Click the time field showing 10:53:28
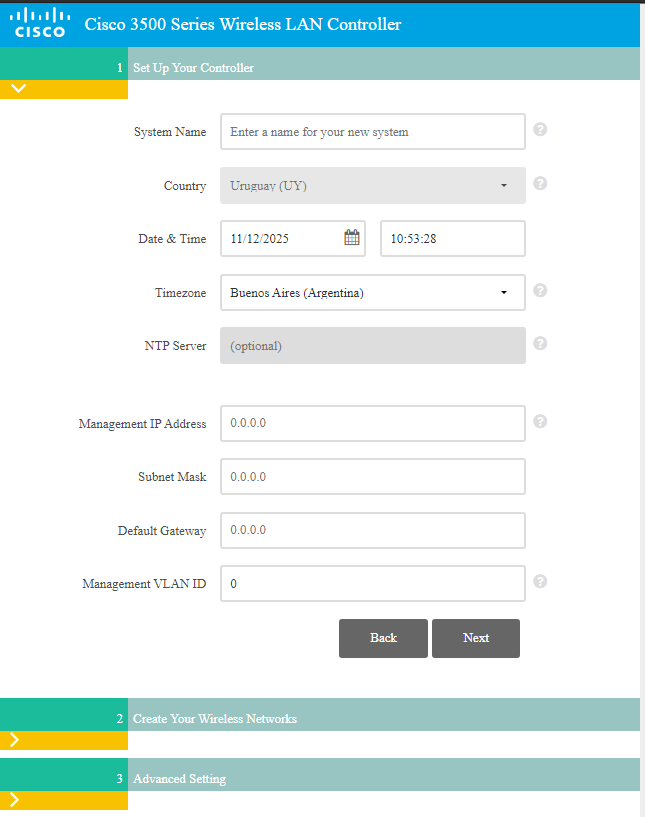The height and width of the screenshot is (817, 645). [x=452, y=239]
